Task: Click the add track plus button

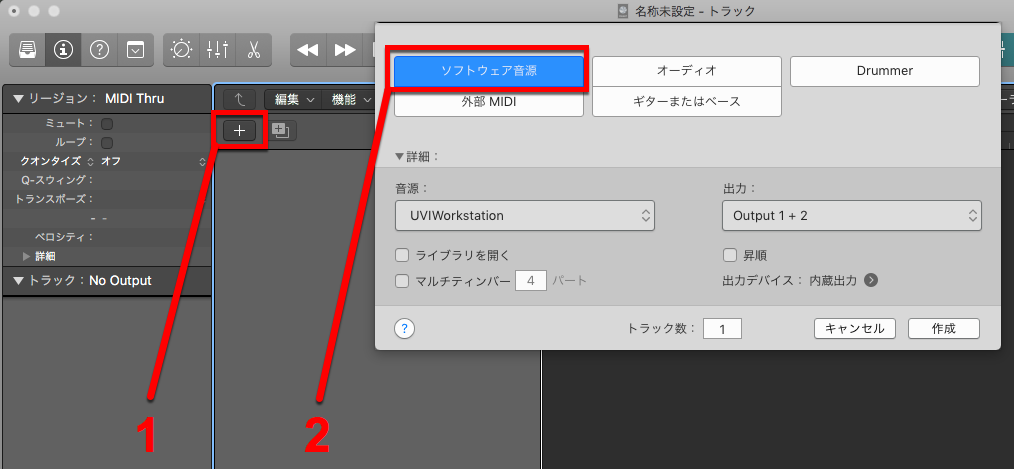Action: [x=240, y=131]
